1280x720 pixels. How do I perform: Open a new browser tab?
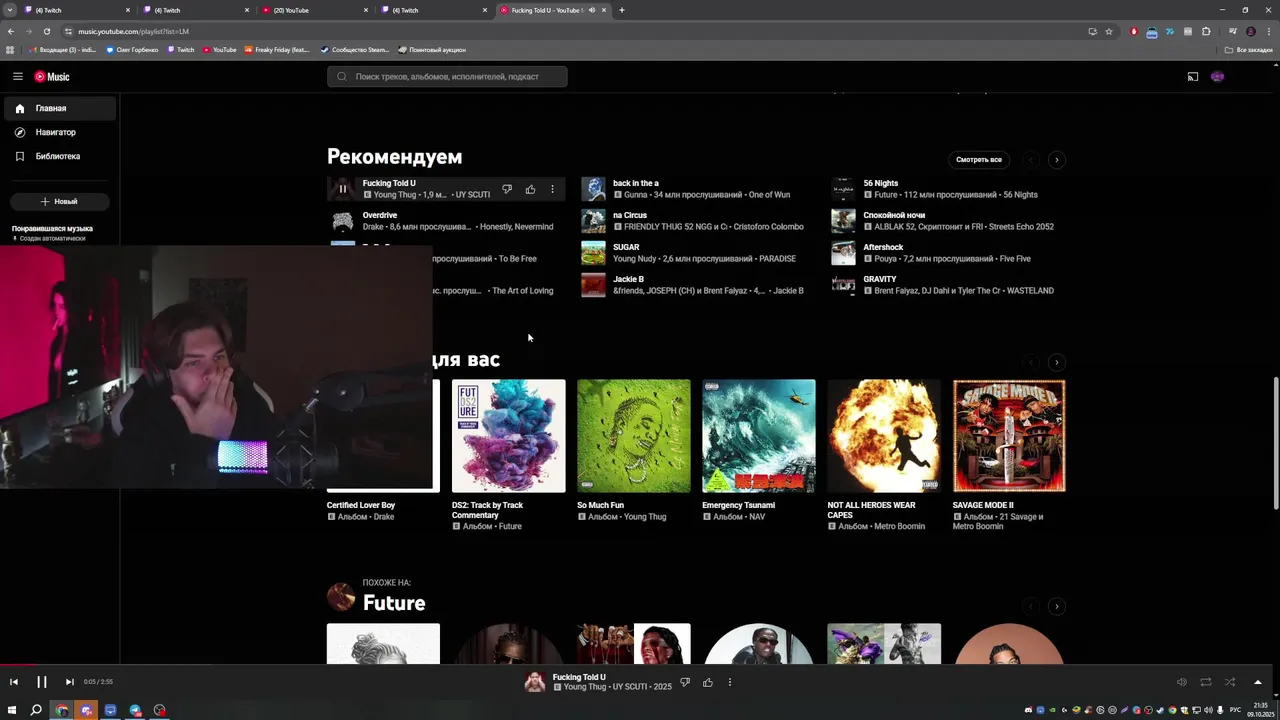click(622, 10)
